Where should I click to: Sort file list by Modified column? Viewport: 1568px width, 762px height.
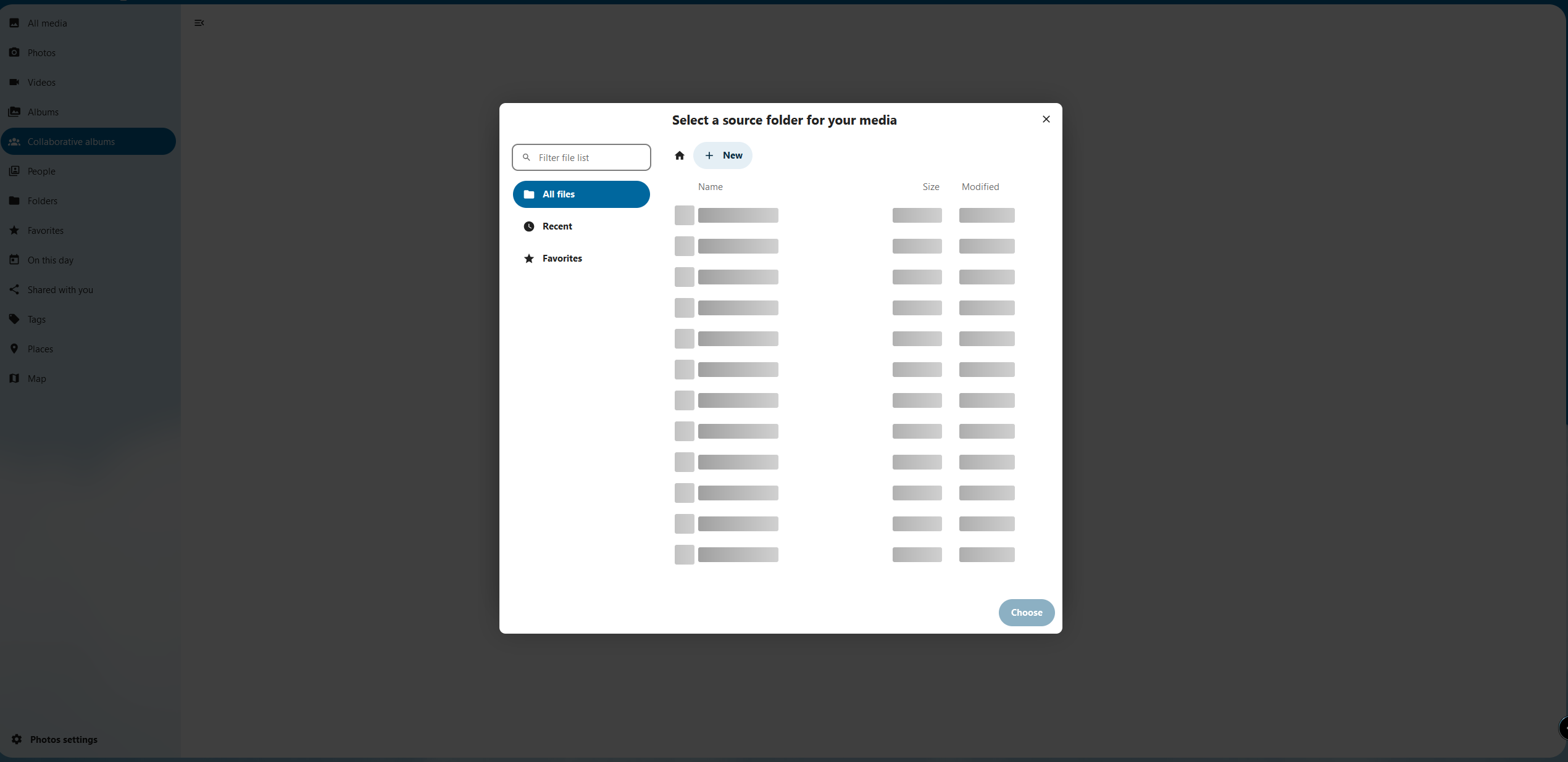click(x=980, y=187)
